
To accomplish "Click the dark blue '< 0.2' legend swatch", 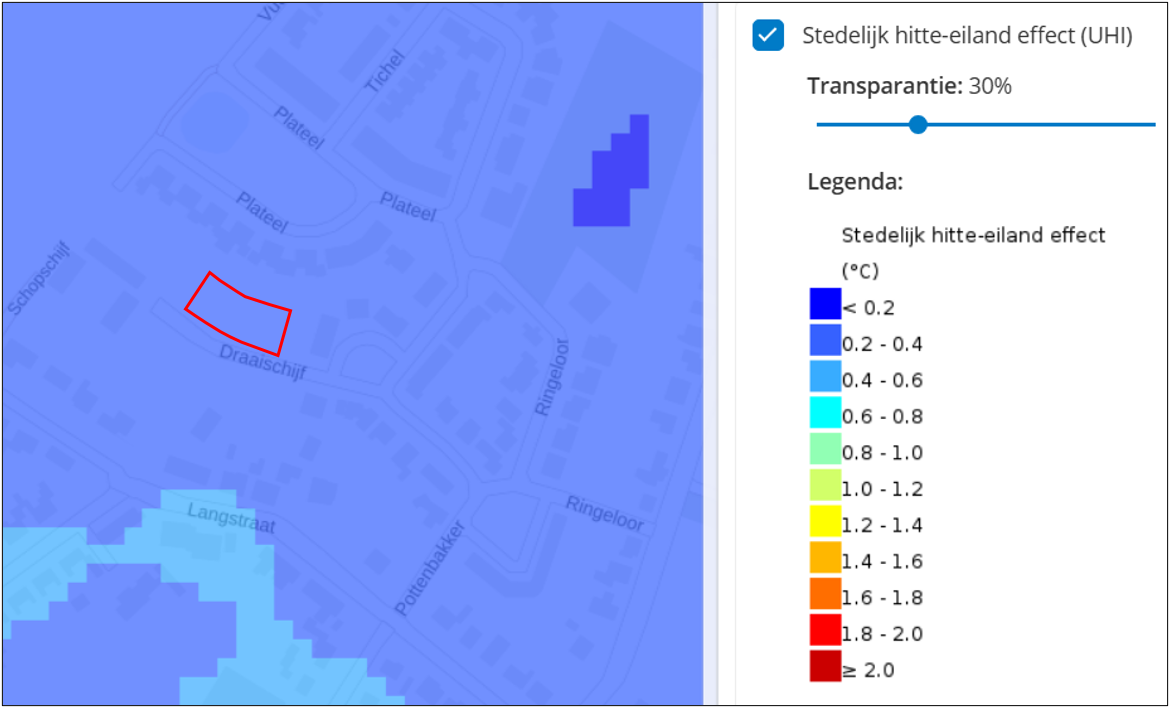I will pyautogui.click(x=825, y=304).
